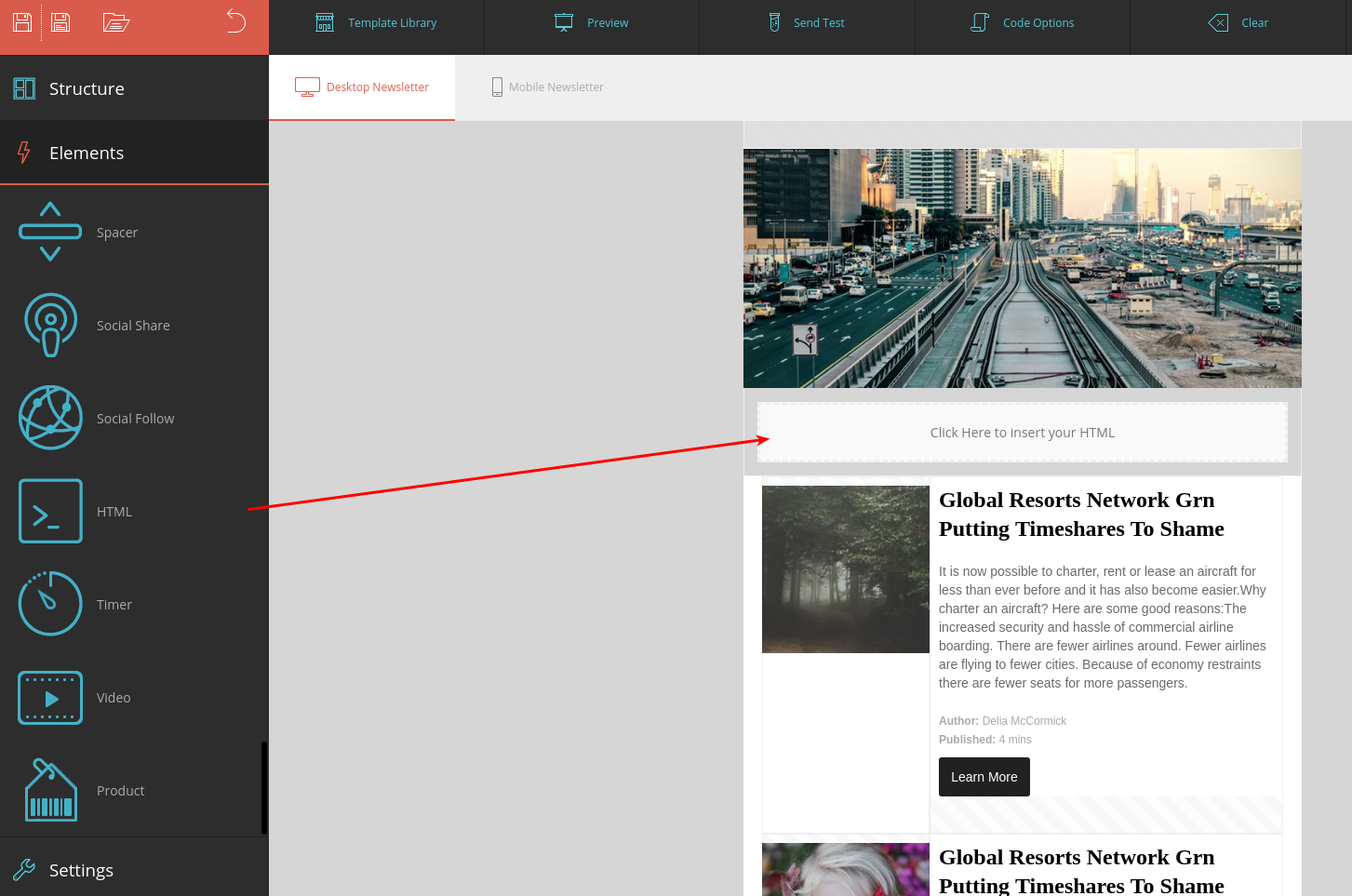
Task: Click the Template Library icon
Action: (x=325, y=22)
